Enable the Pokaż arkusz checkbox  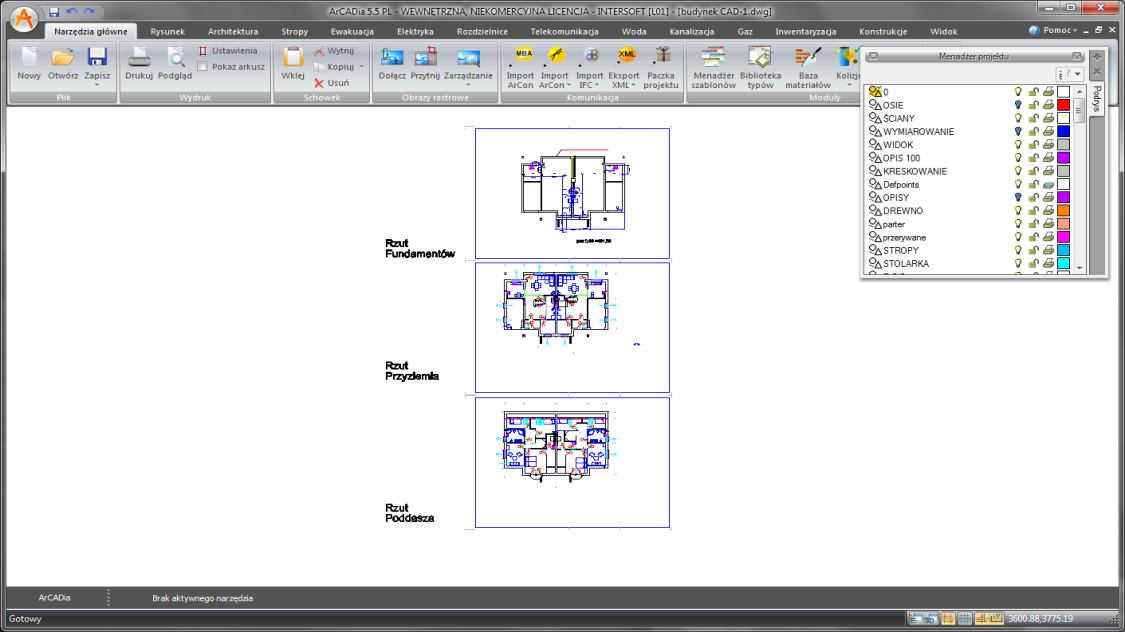pos(202,67)
